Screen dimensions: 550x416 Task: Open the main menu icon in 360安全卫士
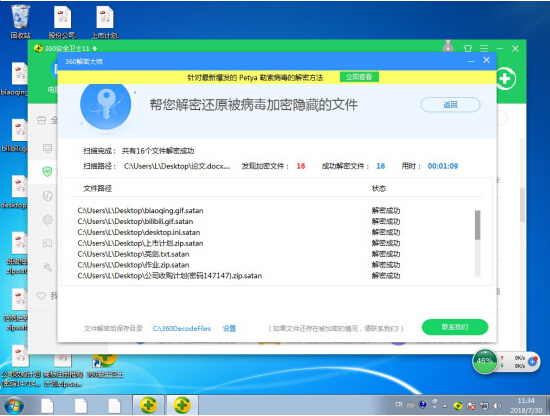click(x=484, y=48)
